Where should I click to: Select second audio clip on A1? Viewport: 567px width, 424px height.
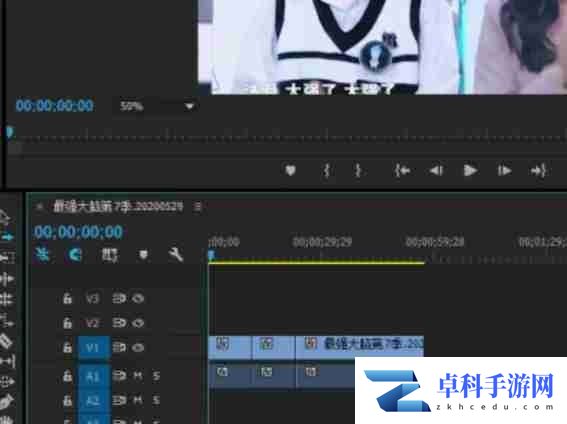274,376
